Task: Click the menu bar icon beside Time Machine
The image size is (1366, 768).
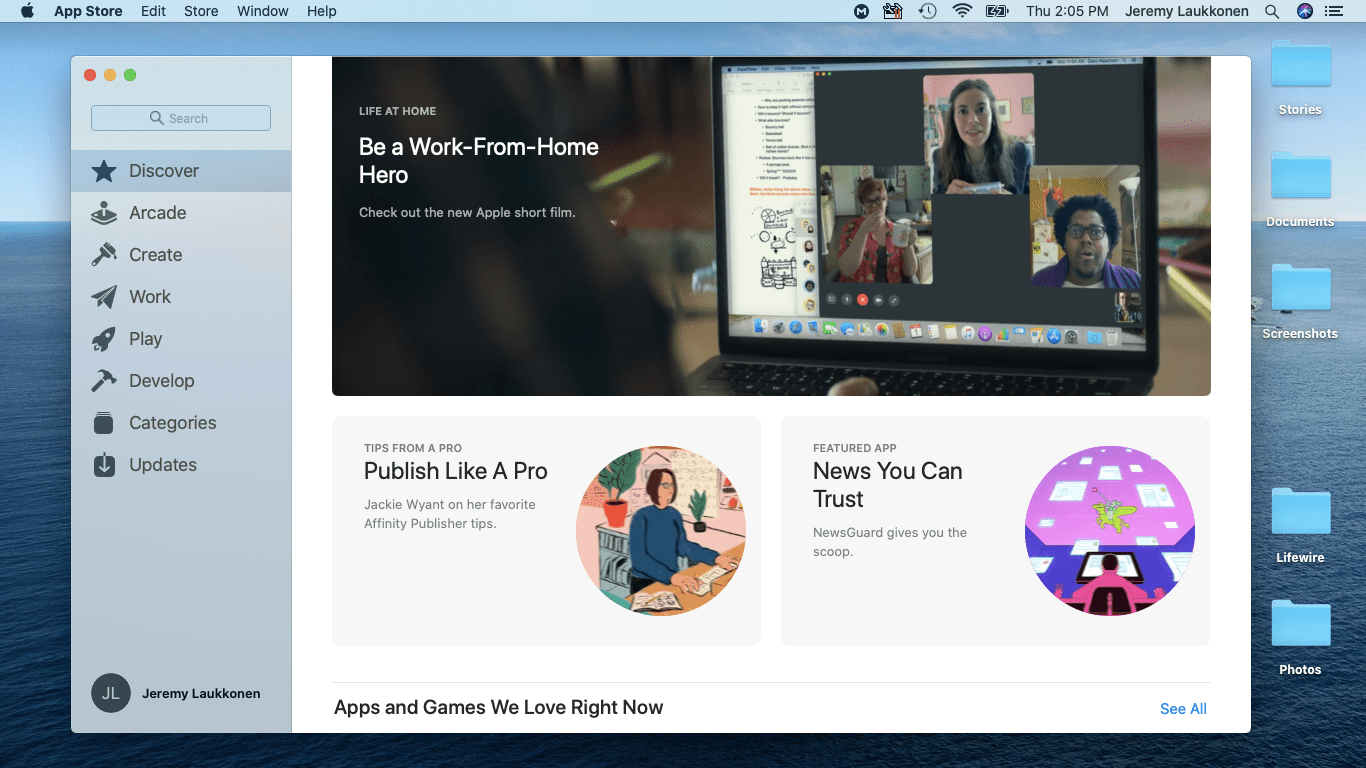Action: (x=893, y=11)
